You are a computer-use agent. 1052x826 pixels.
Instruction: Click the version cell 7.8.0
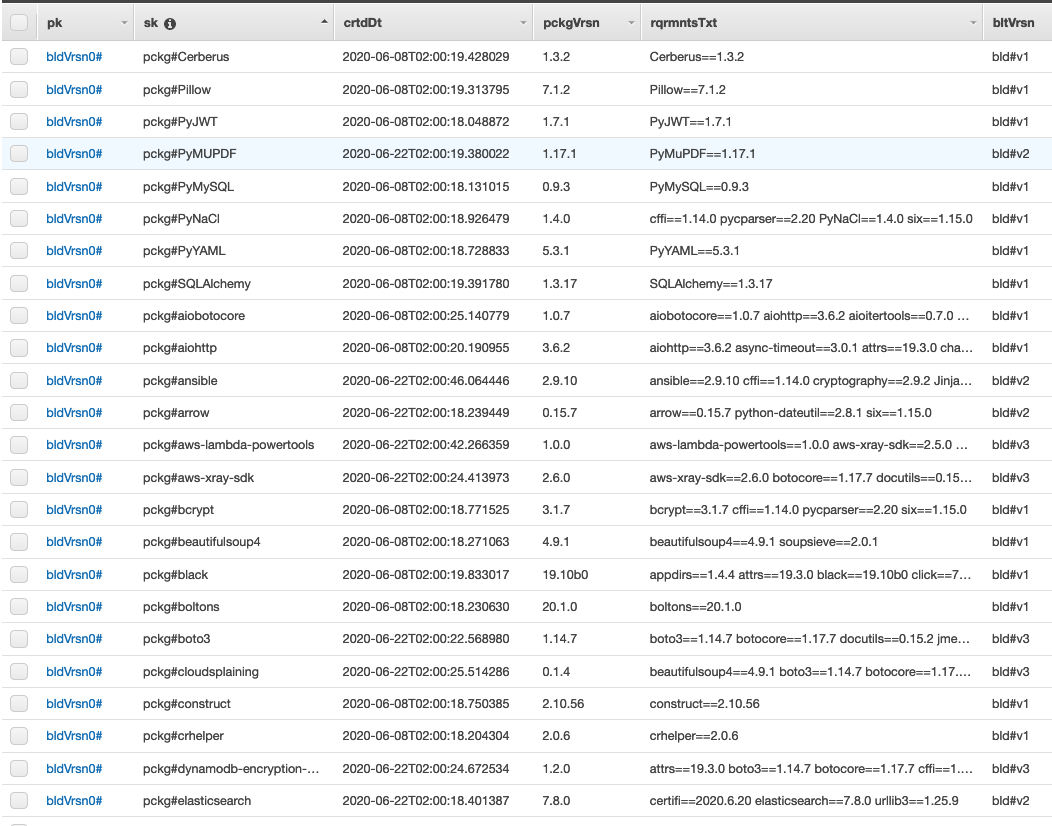click(x=556, y=801)
